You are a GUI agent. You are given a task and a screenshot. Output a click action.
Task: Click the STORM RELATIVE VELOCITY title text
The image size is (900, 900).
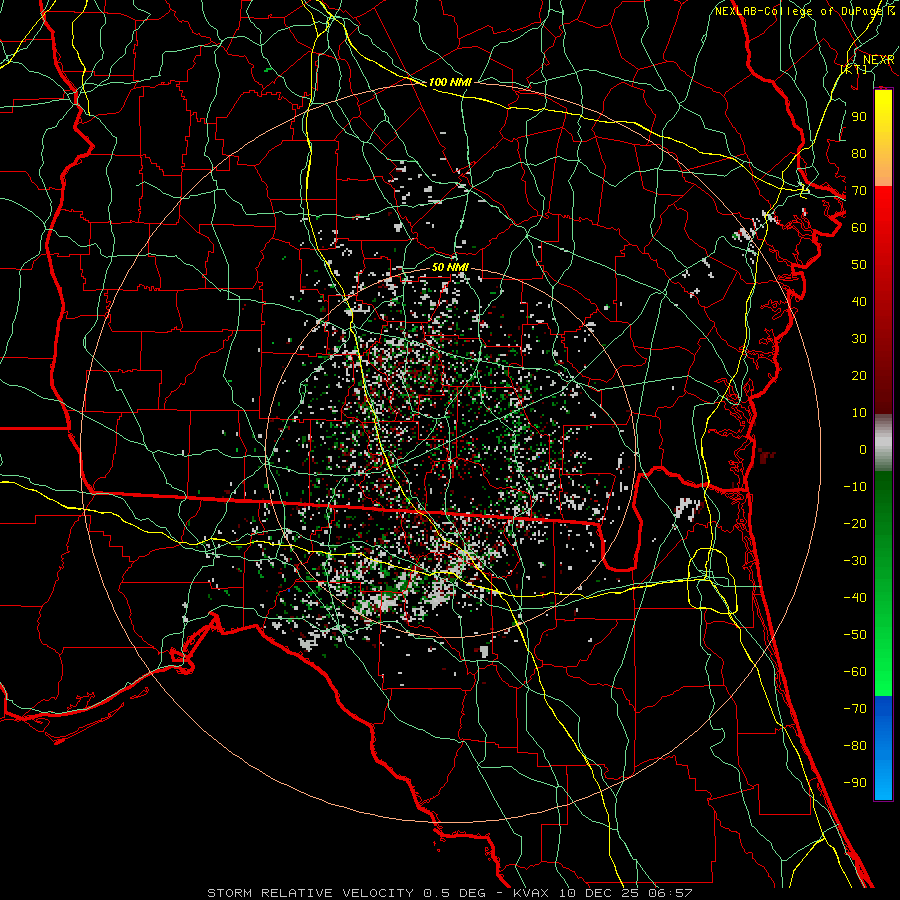(x=310, y=893)
